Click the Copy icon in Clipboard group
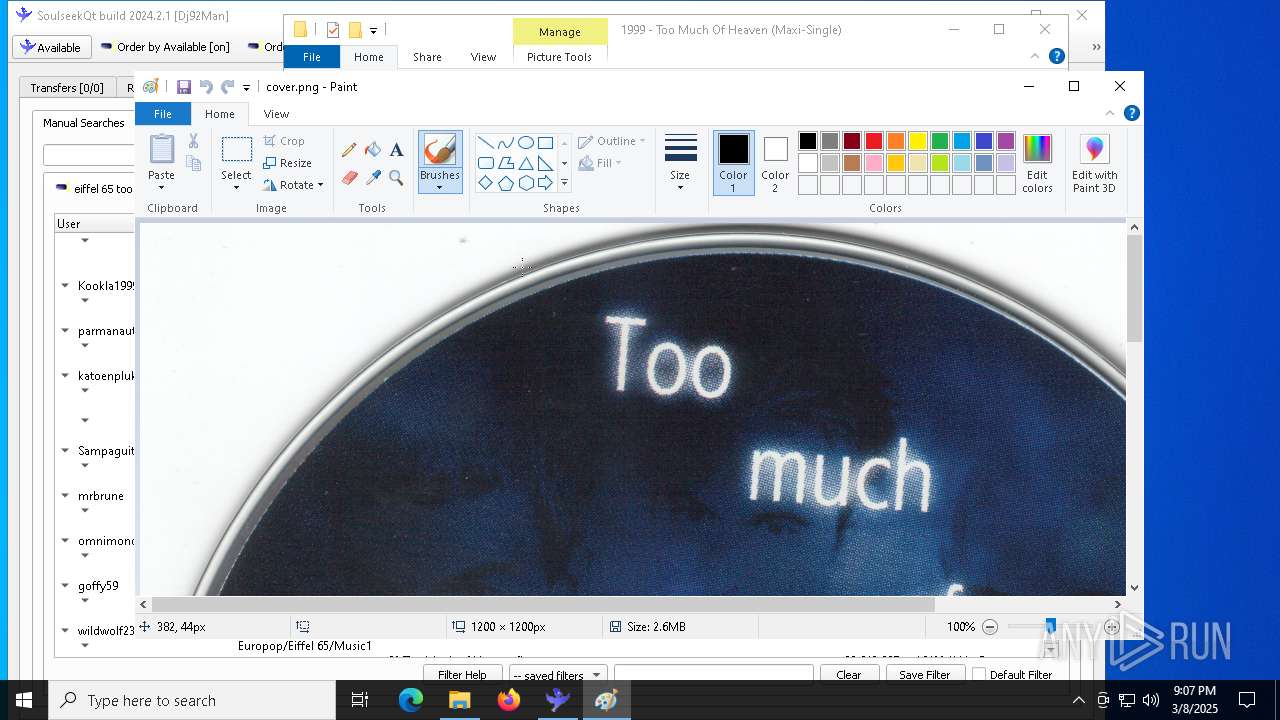This screenshot has width=1280, height=720. (x=194, y=163)
